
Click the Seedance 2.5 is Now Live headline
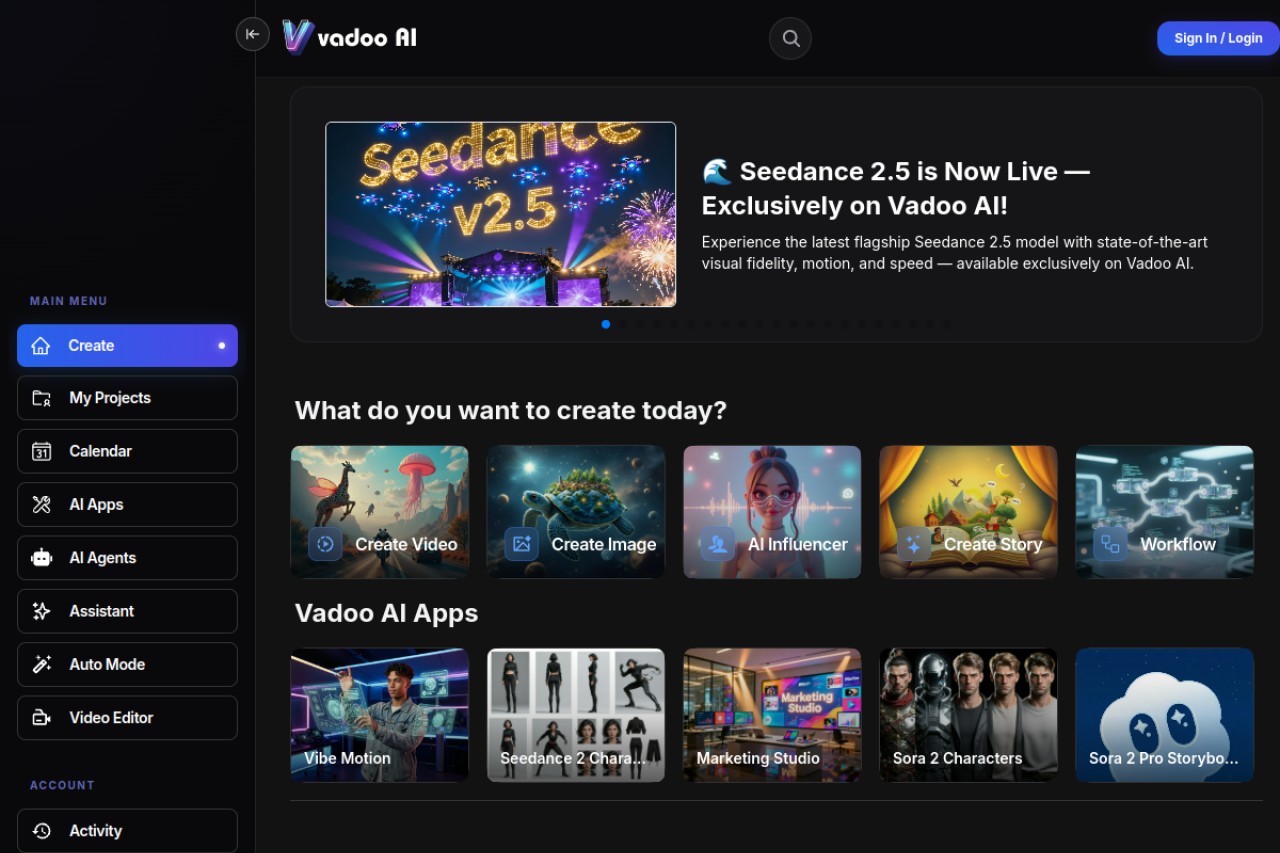pyautogui.click(x=896, y=188)
